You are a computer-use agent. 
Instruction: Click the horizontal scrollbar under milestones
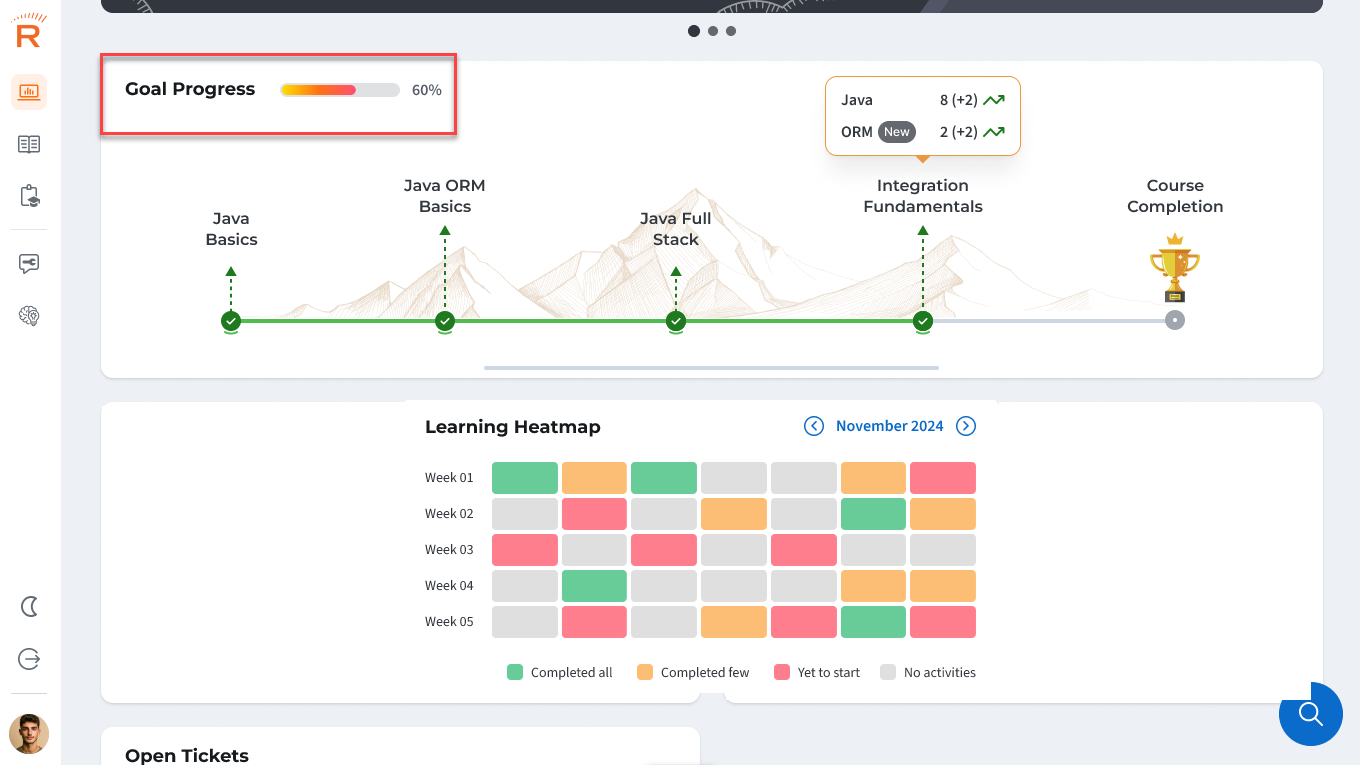coord(711,368)
